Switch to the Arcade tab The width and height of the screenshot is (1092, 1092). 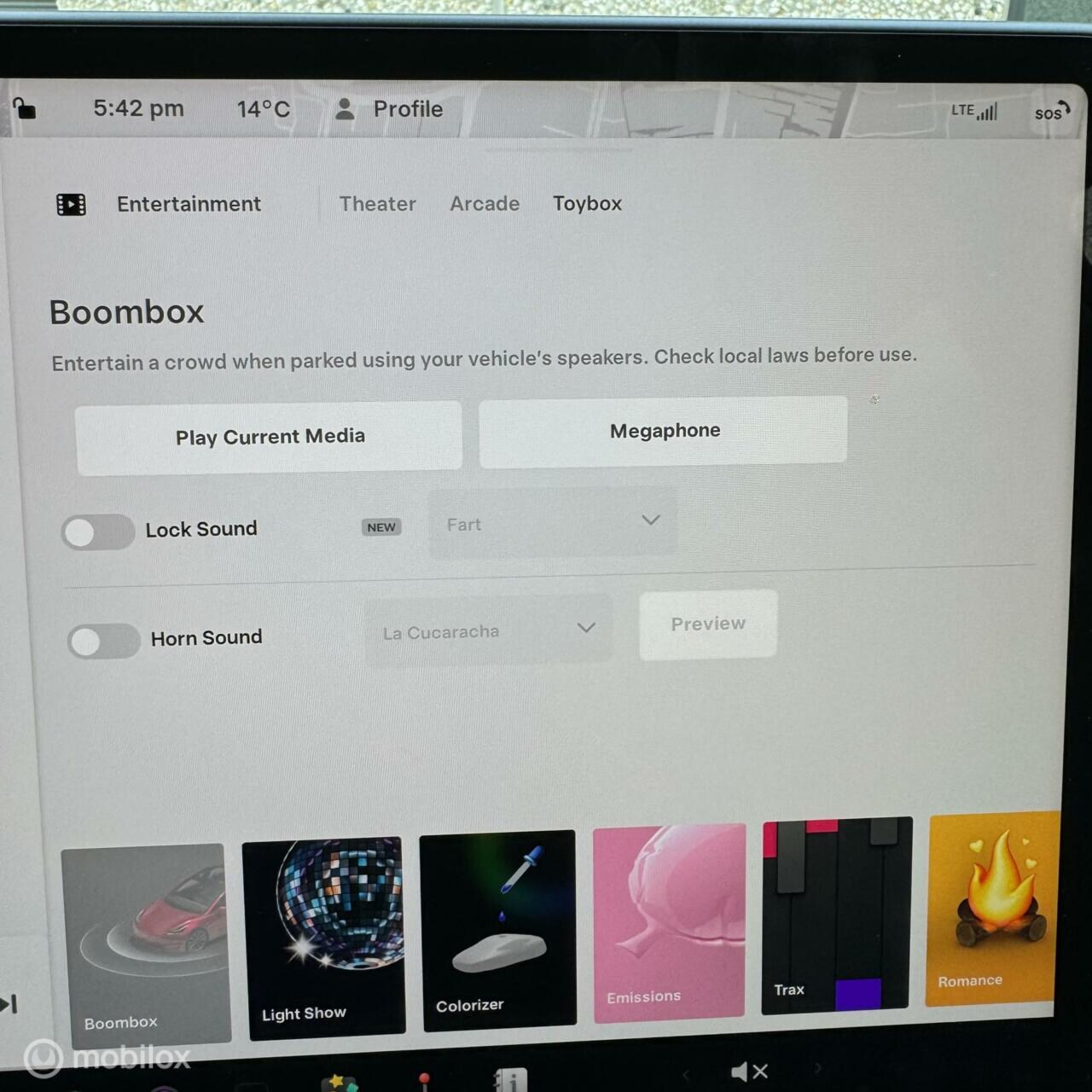click(485, 204)
